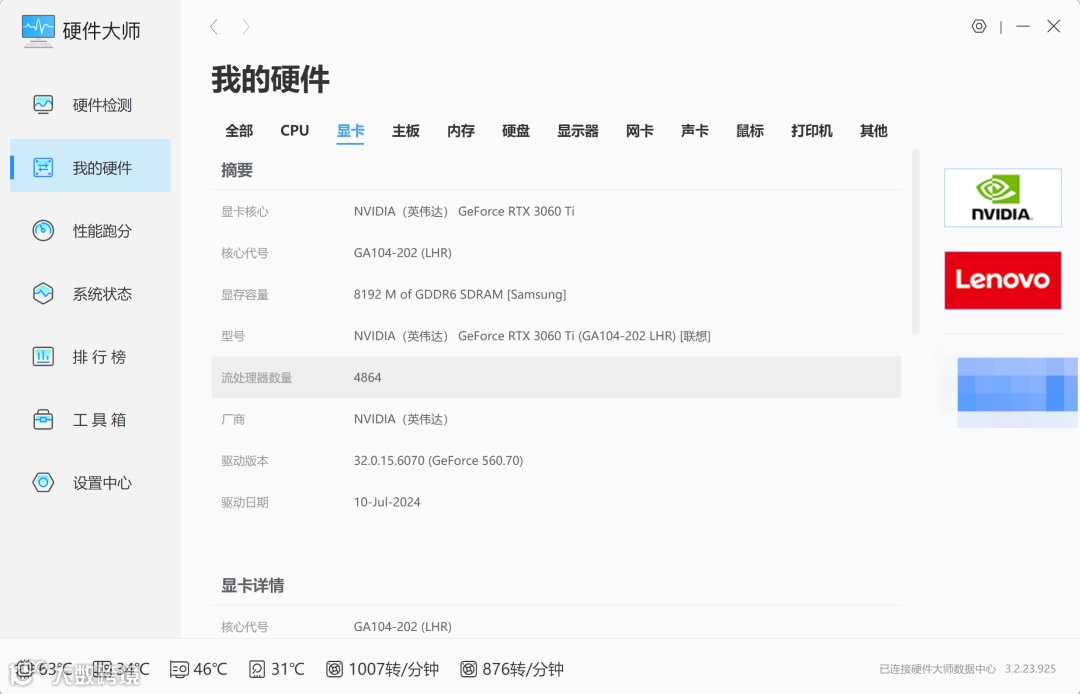Switch to the 主板 tab
Screen dimensions: 1080x694
click(406, 131)
